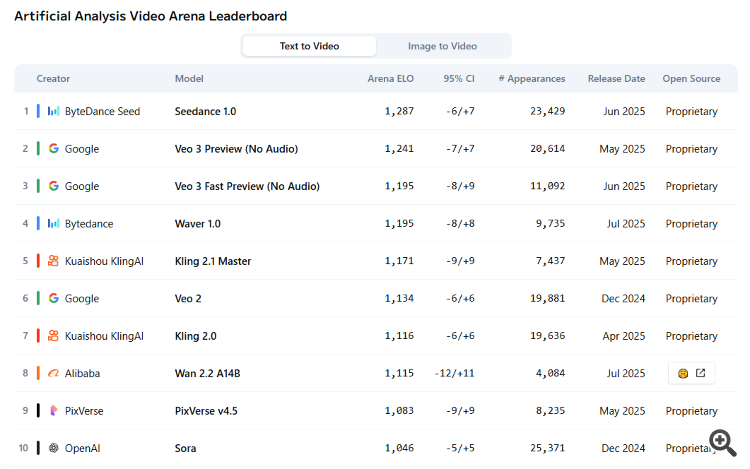This screenshot has width=750, height=469.
Task: Sort by the Release Date column header
Action: click(618, 78)
